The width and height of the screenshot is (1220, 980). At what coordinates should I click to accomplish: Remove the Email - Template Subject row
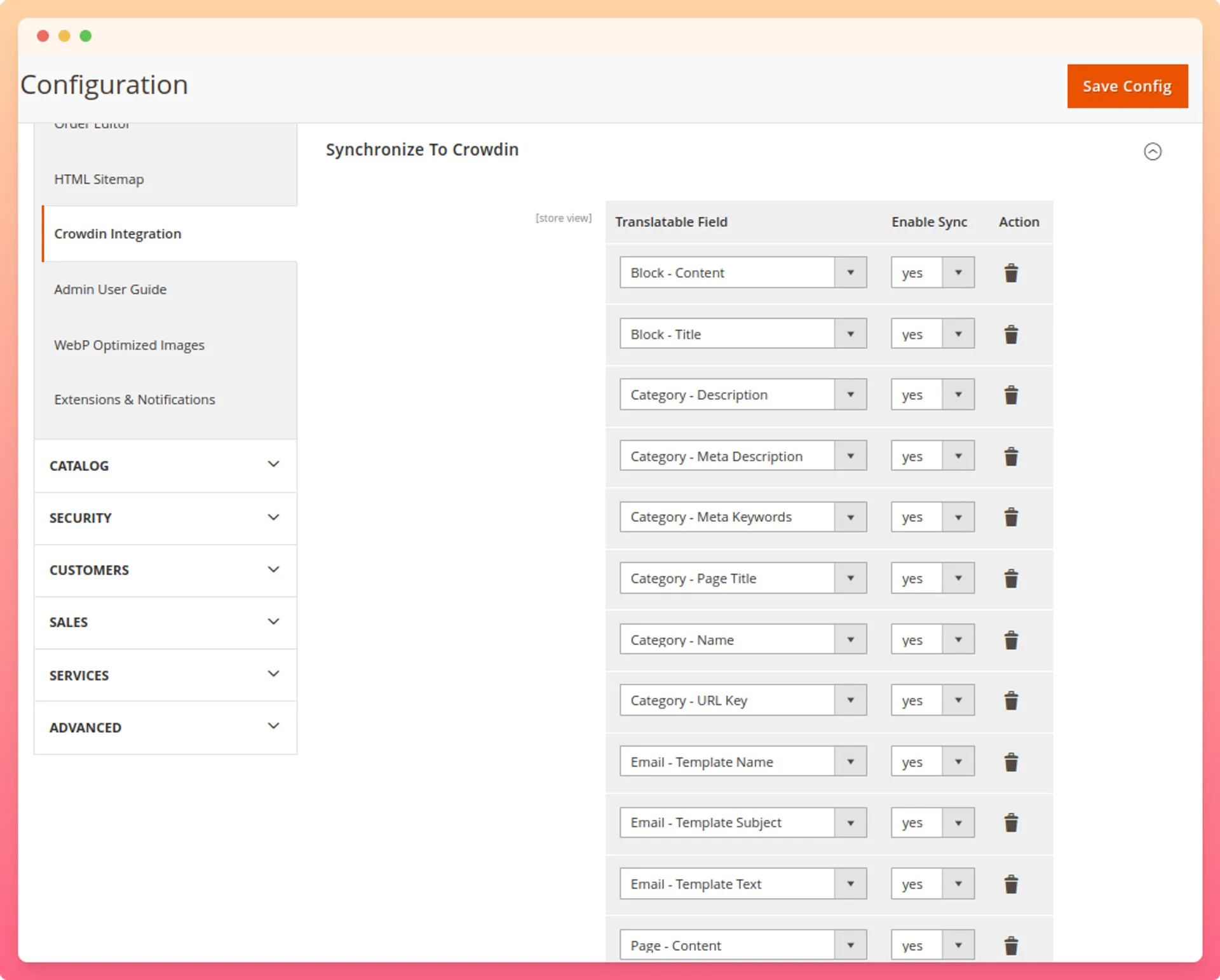pyautogui.click(x=1011, y=823)
